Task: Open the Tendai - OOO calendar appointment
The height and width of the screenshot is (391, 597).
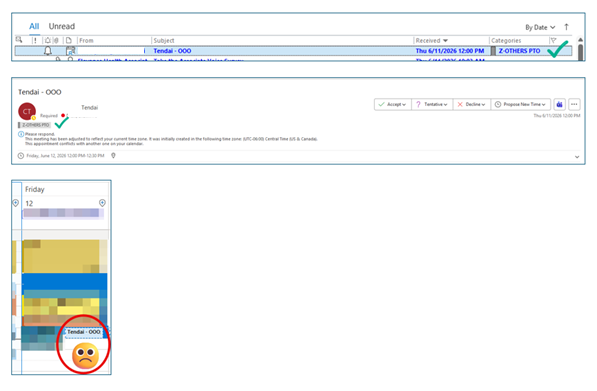Action: point(84,332)
